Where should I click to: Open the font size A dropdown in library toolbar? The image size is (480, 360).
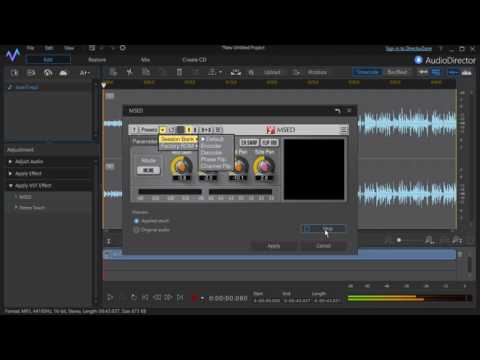pos(85,73)
